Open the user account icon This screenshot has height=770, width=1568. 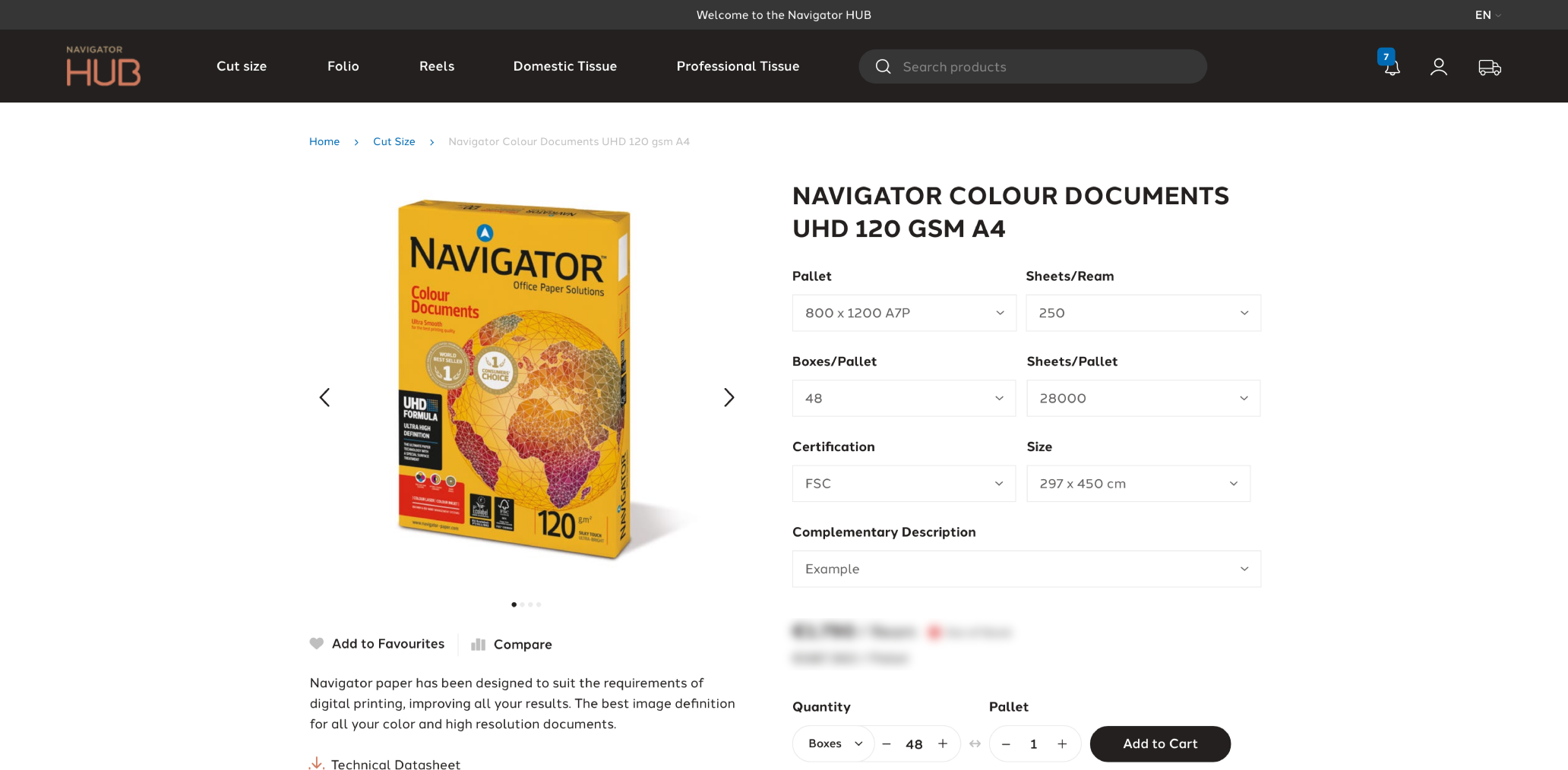pyautogui.click(x=1439, y=68)
